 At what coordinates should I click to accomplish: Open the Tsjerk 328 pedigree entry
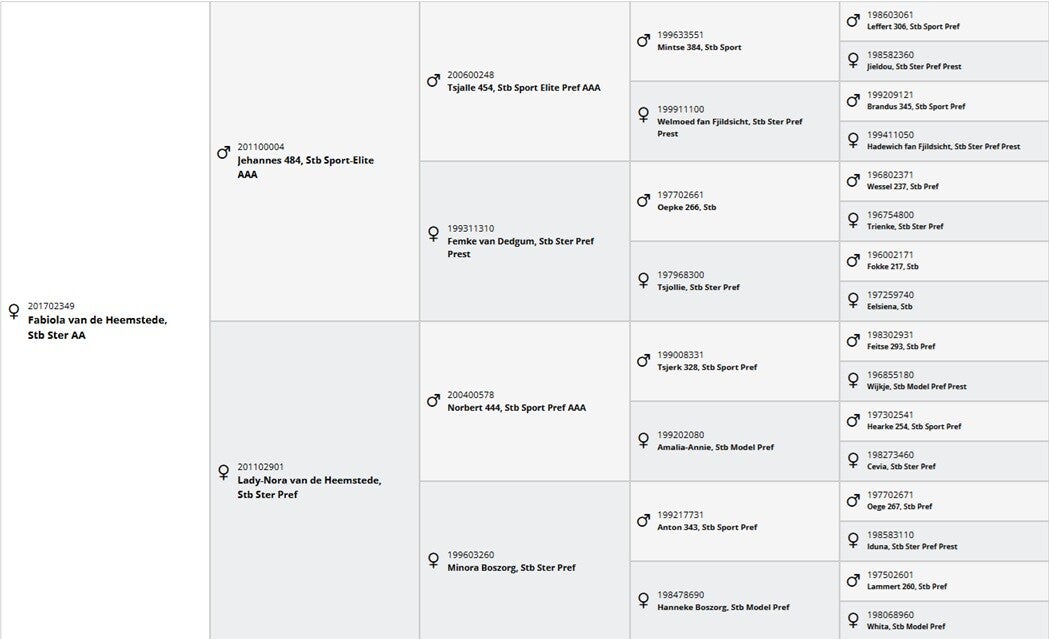pyautogui.click(x=707, y=367)
